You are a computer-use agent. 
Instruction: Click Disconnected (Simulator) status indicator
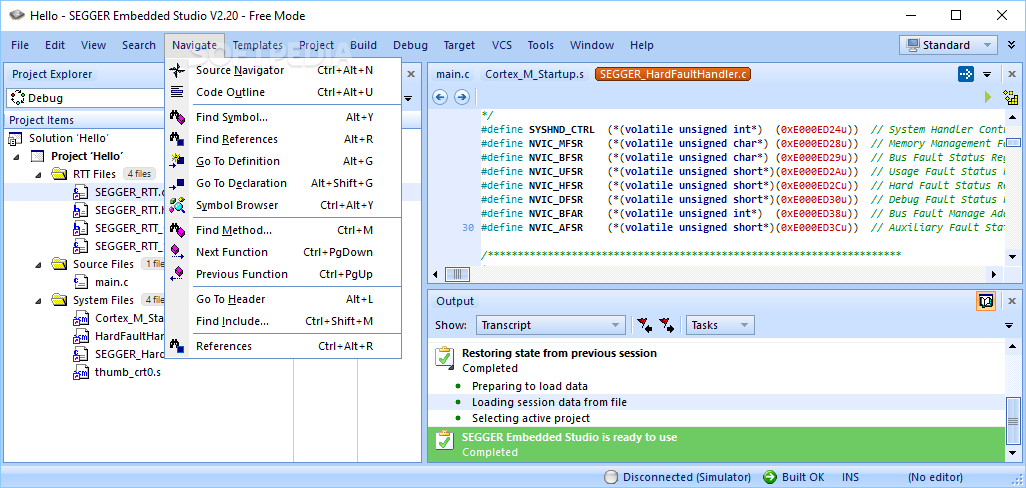[678, 477]
